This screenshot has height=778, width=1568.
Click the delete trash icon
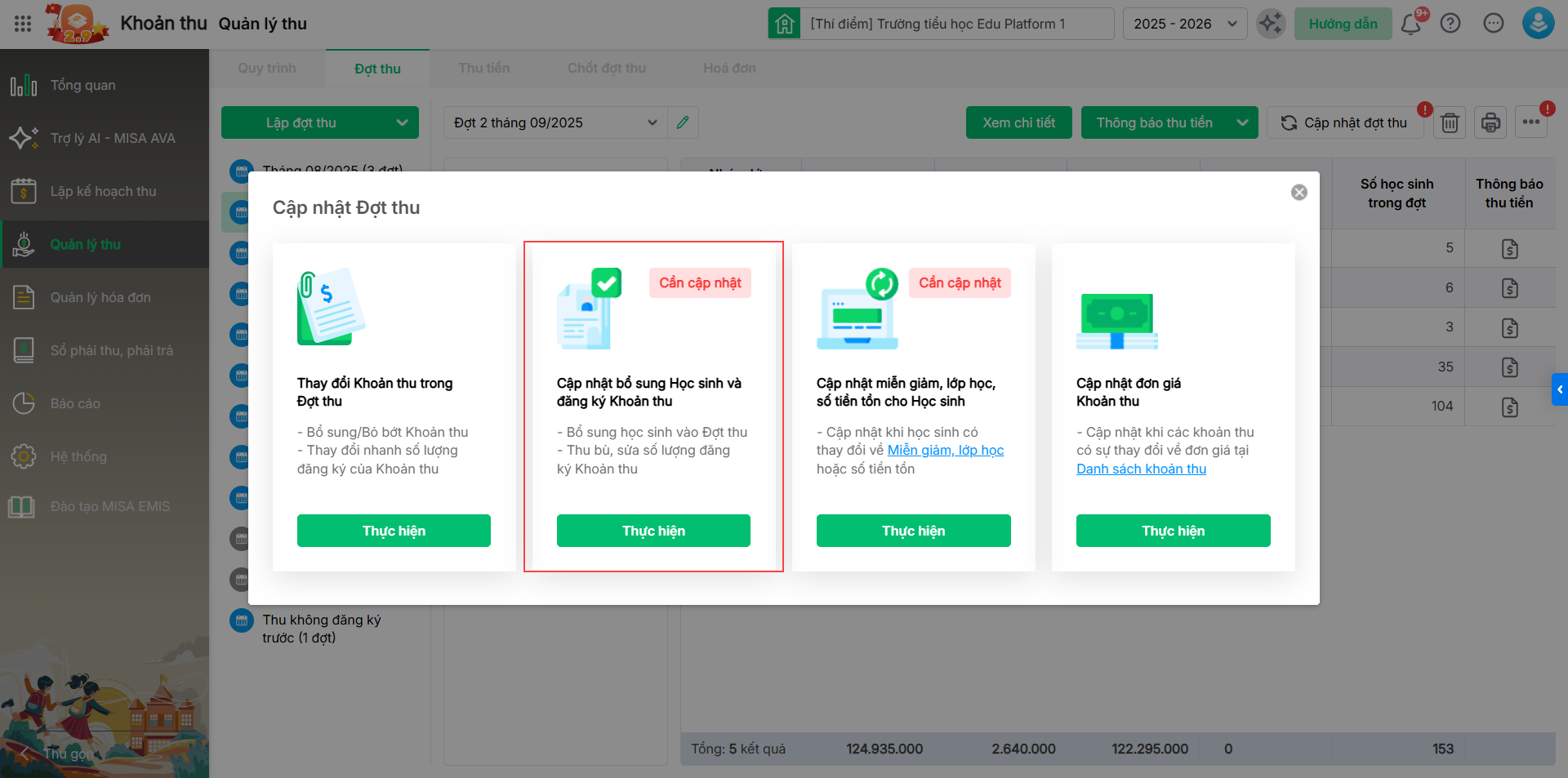(x=1450, y=122)
